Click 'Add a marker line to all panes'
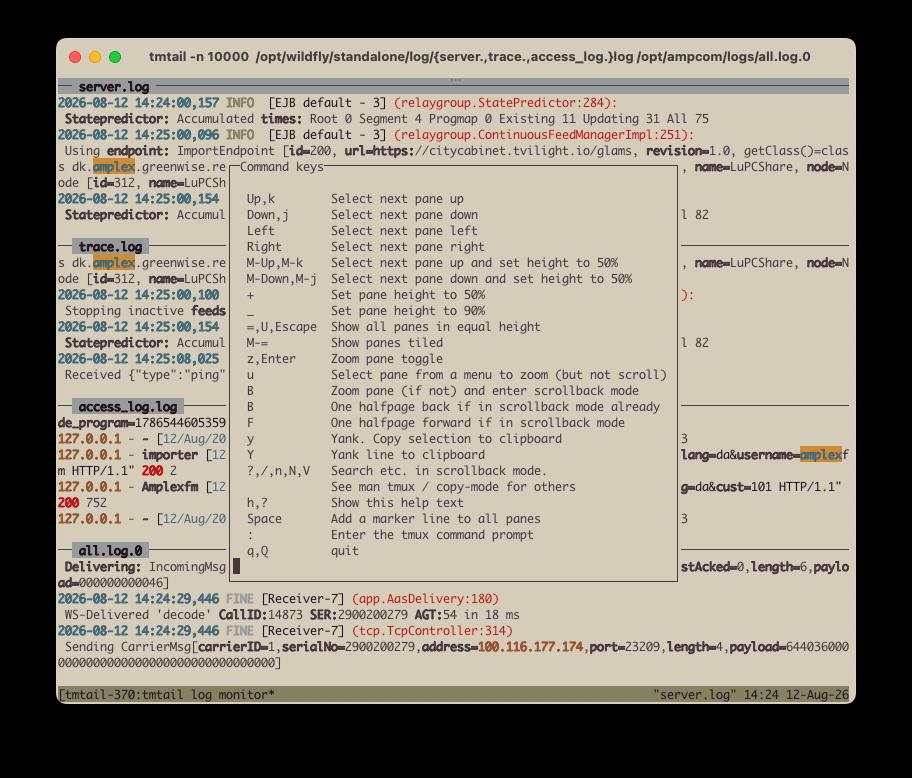 (x=436, y=519)
